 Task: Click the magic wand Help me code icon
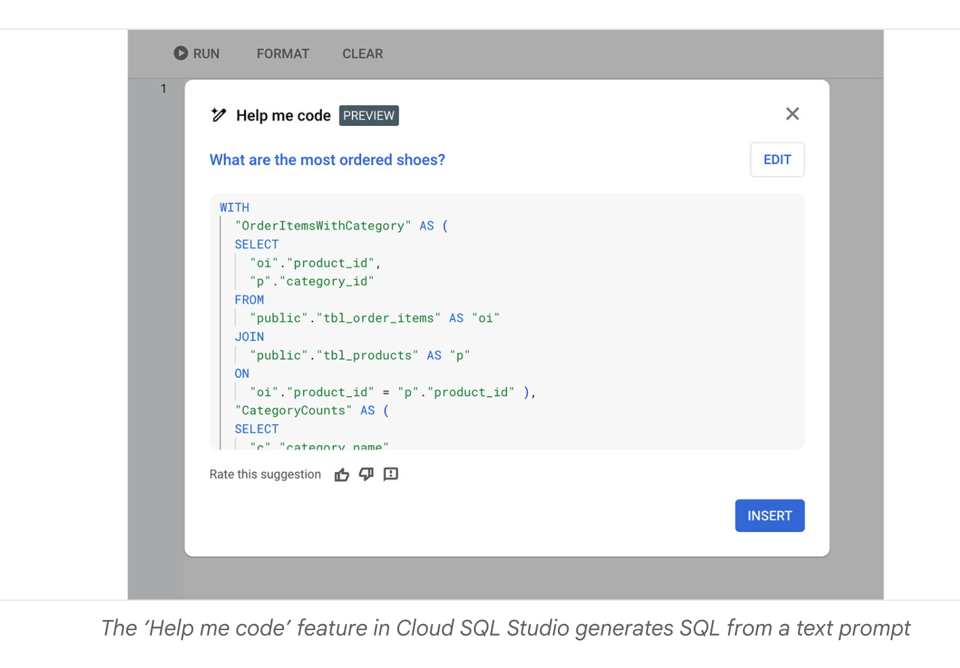219,115
